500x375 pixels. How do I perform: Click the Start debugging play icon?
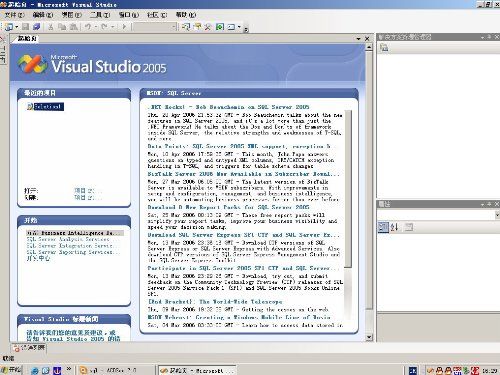pos(124,27)
